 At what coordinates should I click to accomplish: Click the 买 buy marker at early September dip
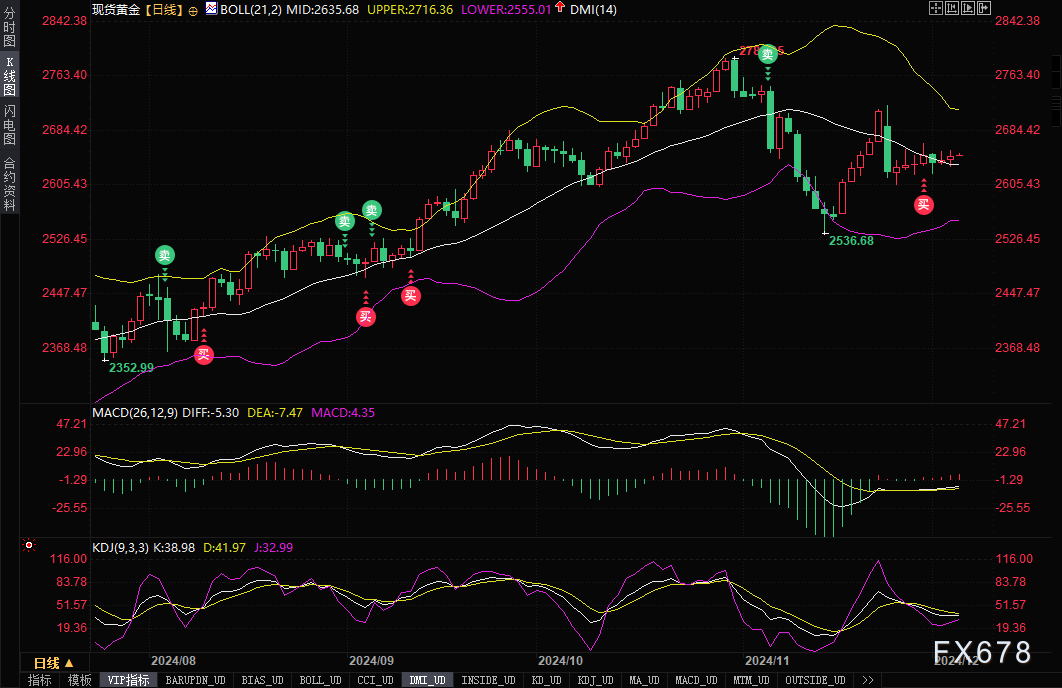click(x=366, y=316)
